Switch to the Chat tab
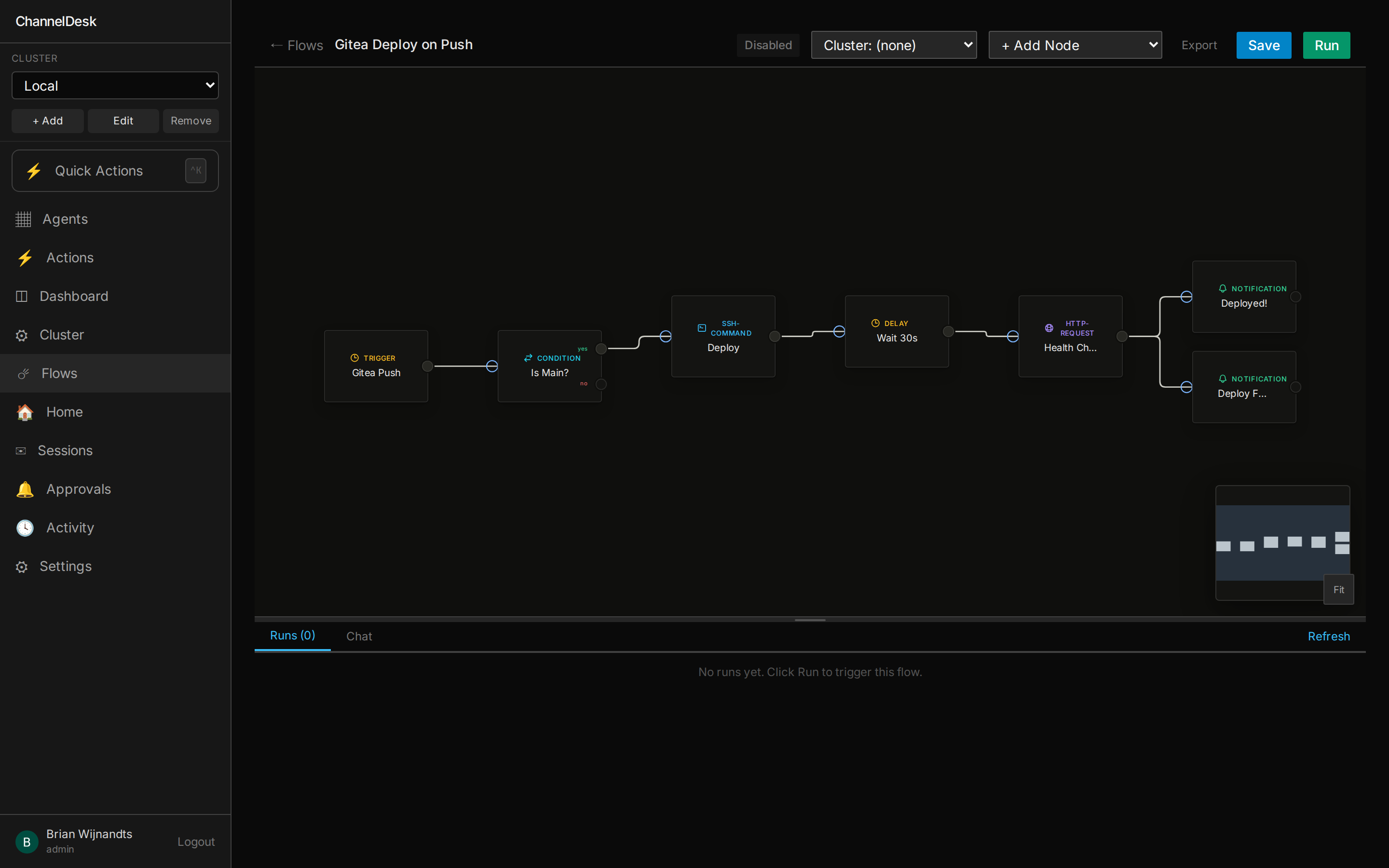 [359, 636]
